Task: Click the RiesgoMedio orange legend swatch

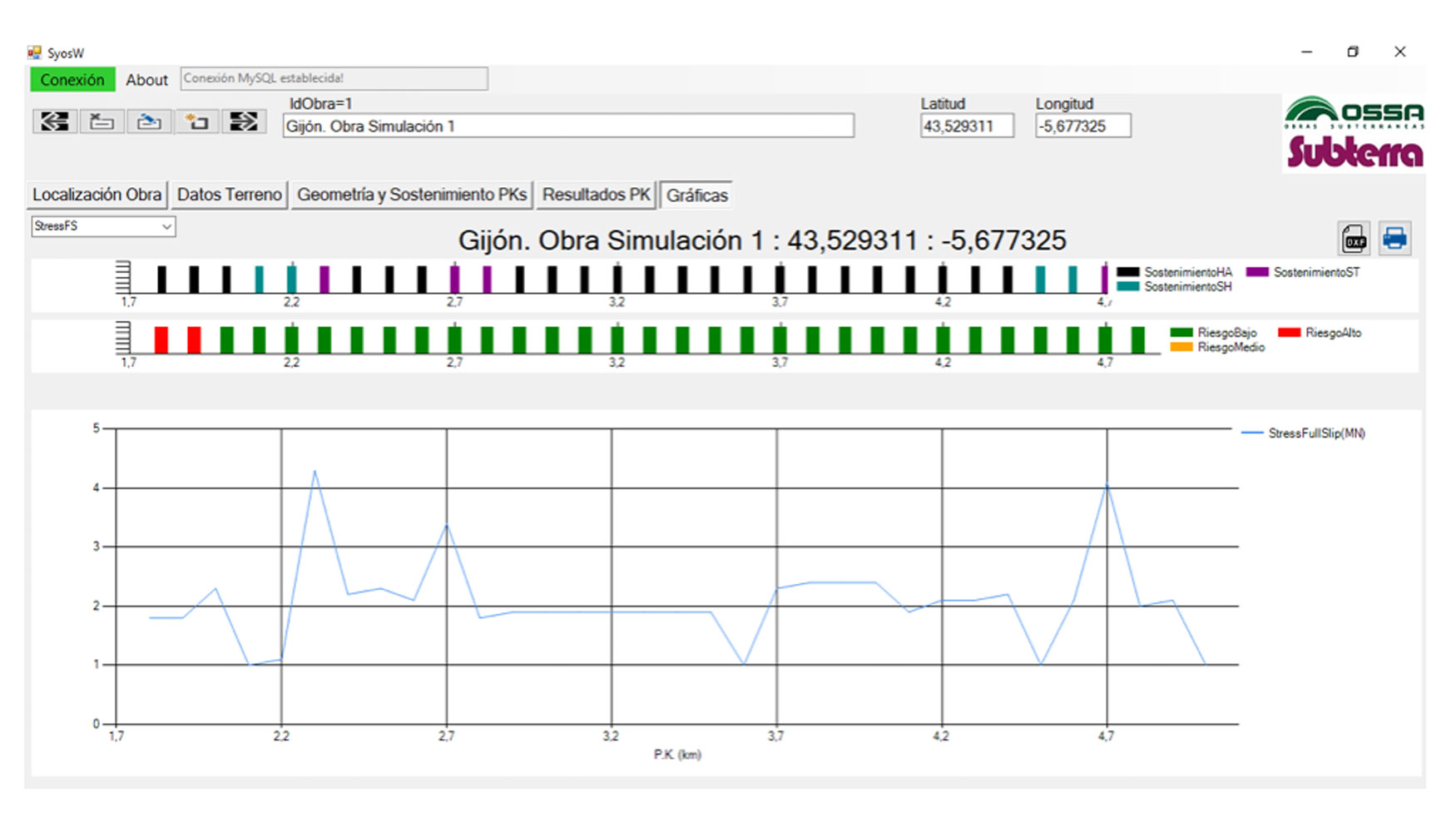Action: pos(1181,347)
